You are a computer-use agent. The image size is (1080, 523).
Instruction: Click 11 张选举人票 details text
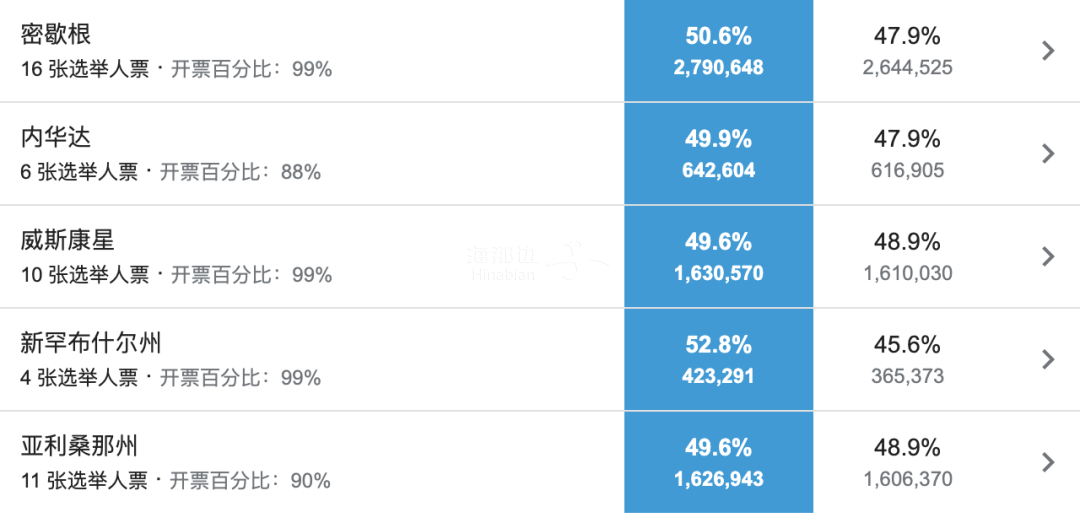click(84, 481)
